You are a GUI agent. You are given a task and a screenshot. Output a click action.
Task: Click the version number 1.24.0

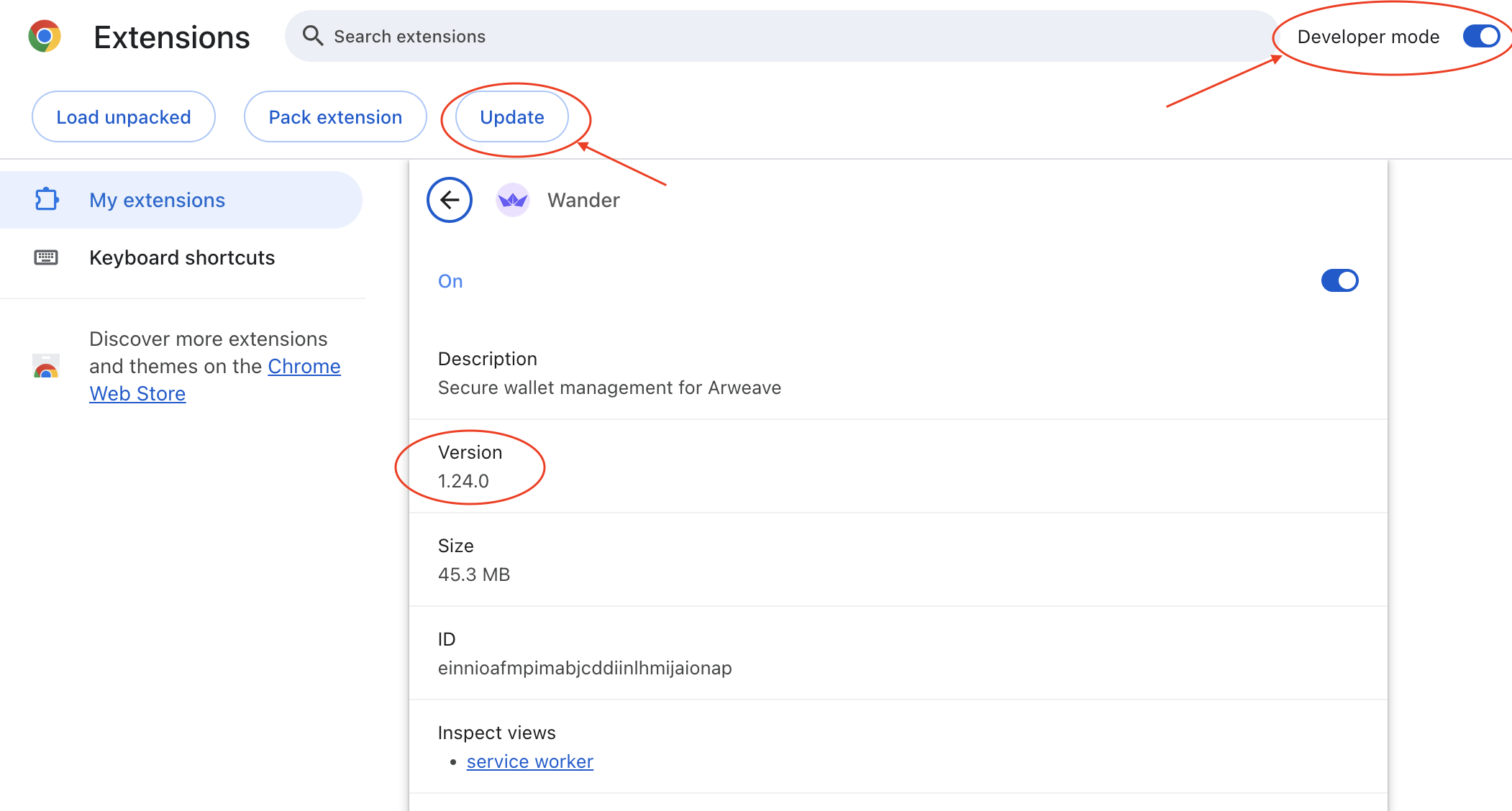click(x=463, y=481)
